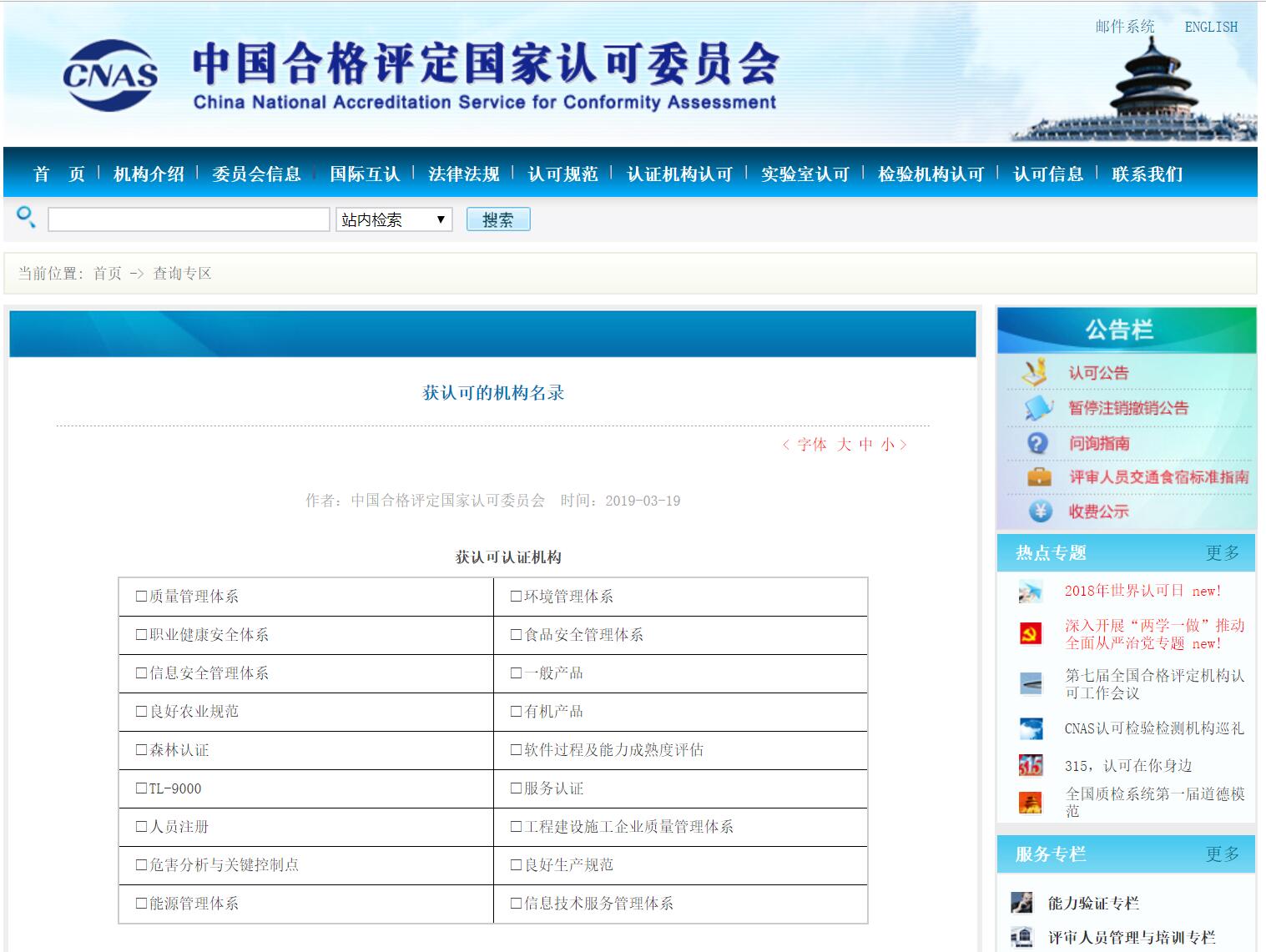Open the 国际互认 nav menu
The height and width of the screenshot is (952, 1266).
pos(365,174)
